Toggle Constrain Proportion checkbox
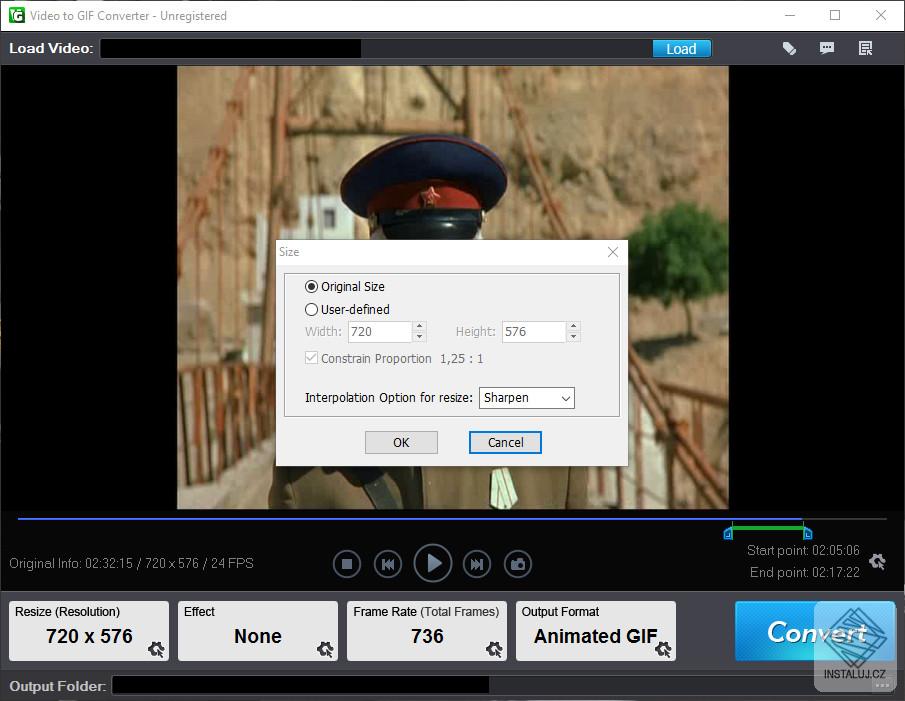The height and width of the screenshot is (701, 905). (311, 358)
